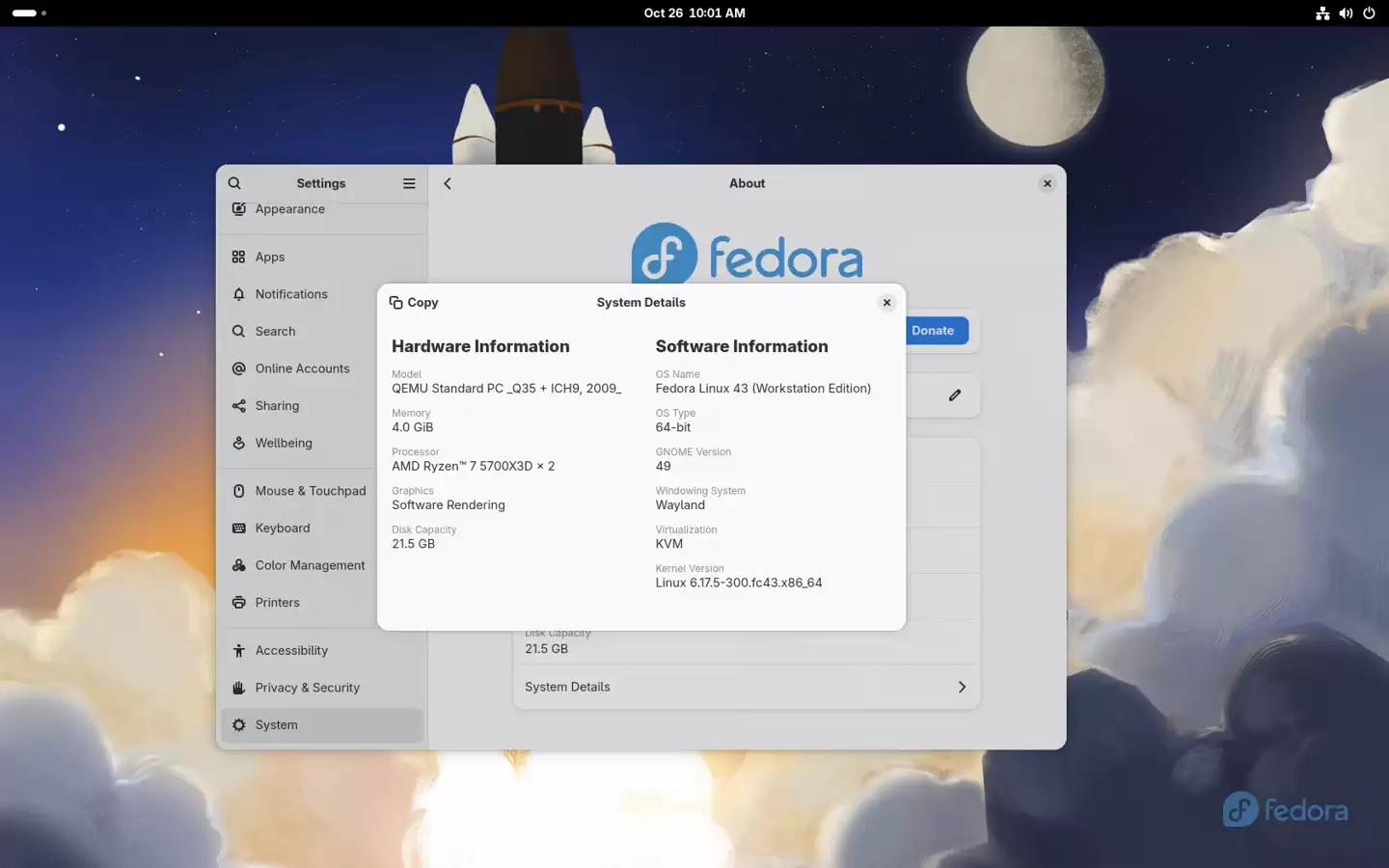Image resolution: width=1389 pixels, height=868 pixels.
Task: Select the Keyboard settings icon
Action: [x=238, y=528]
